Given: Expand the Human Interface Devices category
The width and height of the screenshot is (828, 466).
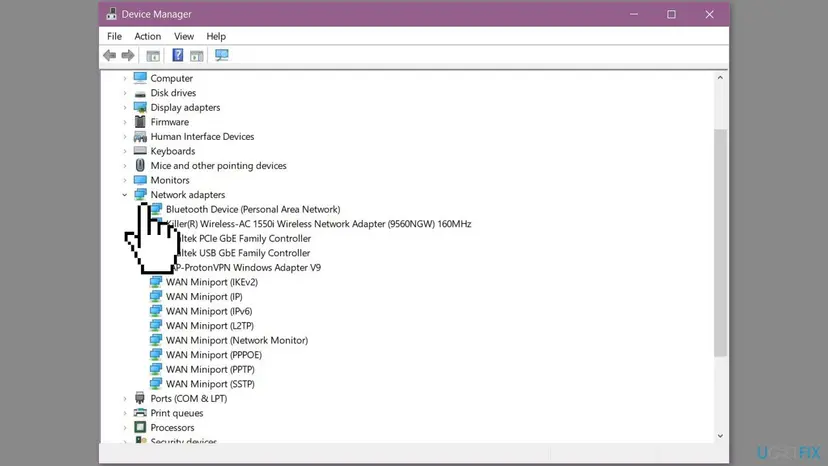Looking at the screenshot, I should click(125, 136).
